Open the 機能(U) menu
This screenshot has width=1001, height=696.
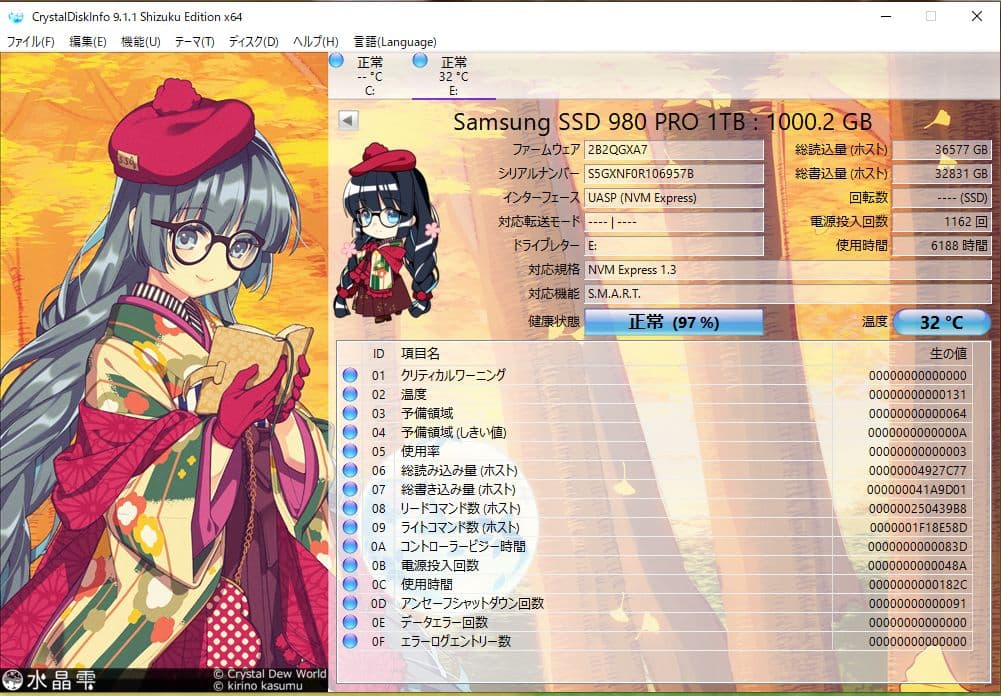click(x=140, y=42)
